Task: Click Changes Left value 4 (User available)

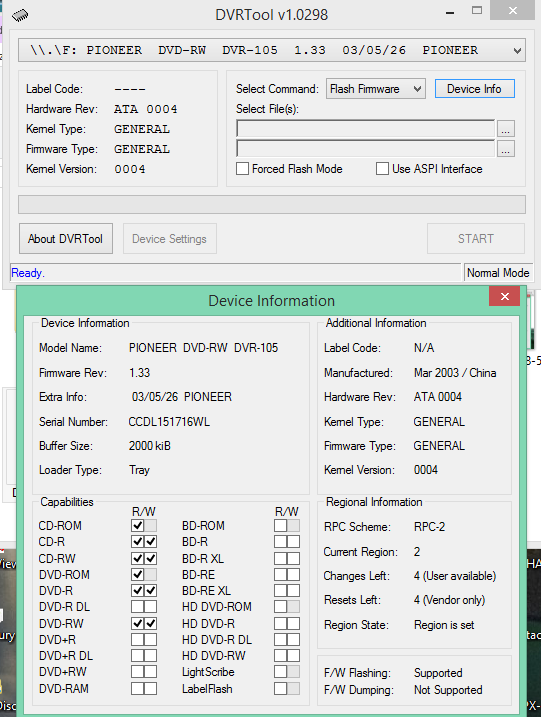Action: pyautogui.click(x=455, y=576)
